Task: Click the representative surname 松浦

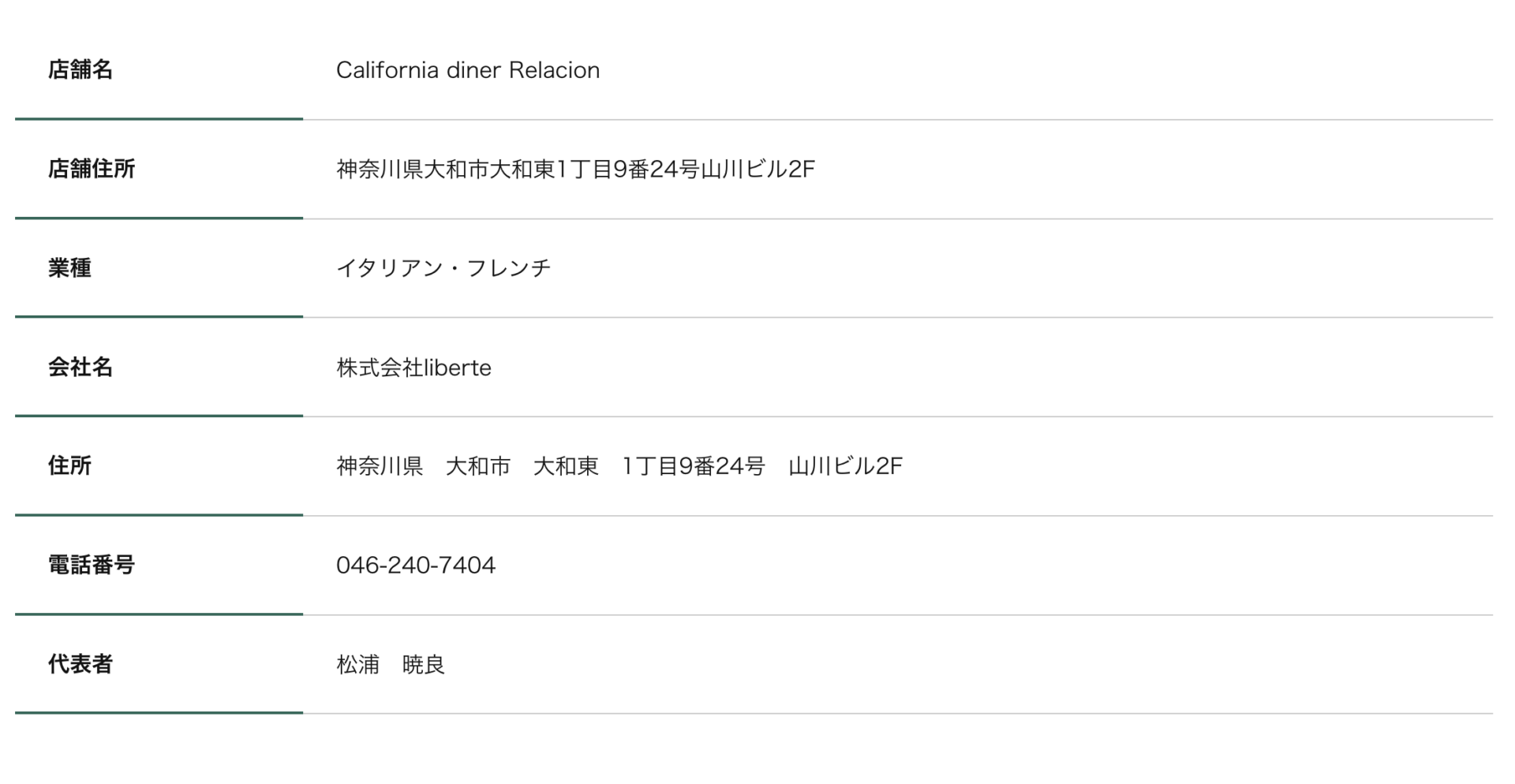Action: pyautogui.click(x=358, y=665)
